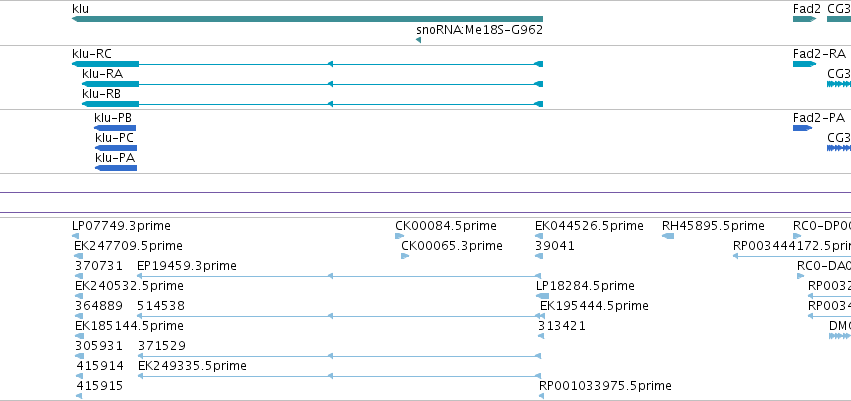
Task: Click the EK249335.5prime EST label
Action: (192, 366)
